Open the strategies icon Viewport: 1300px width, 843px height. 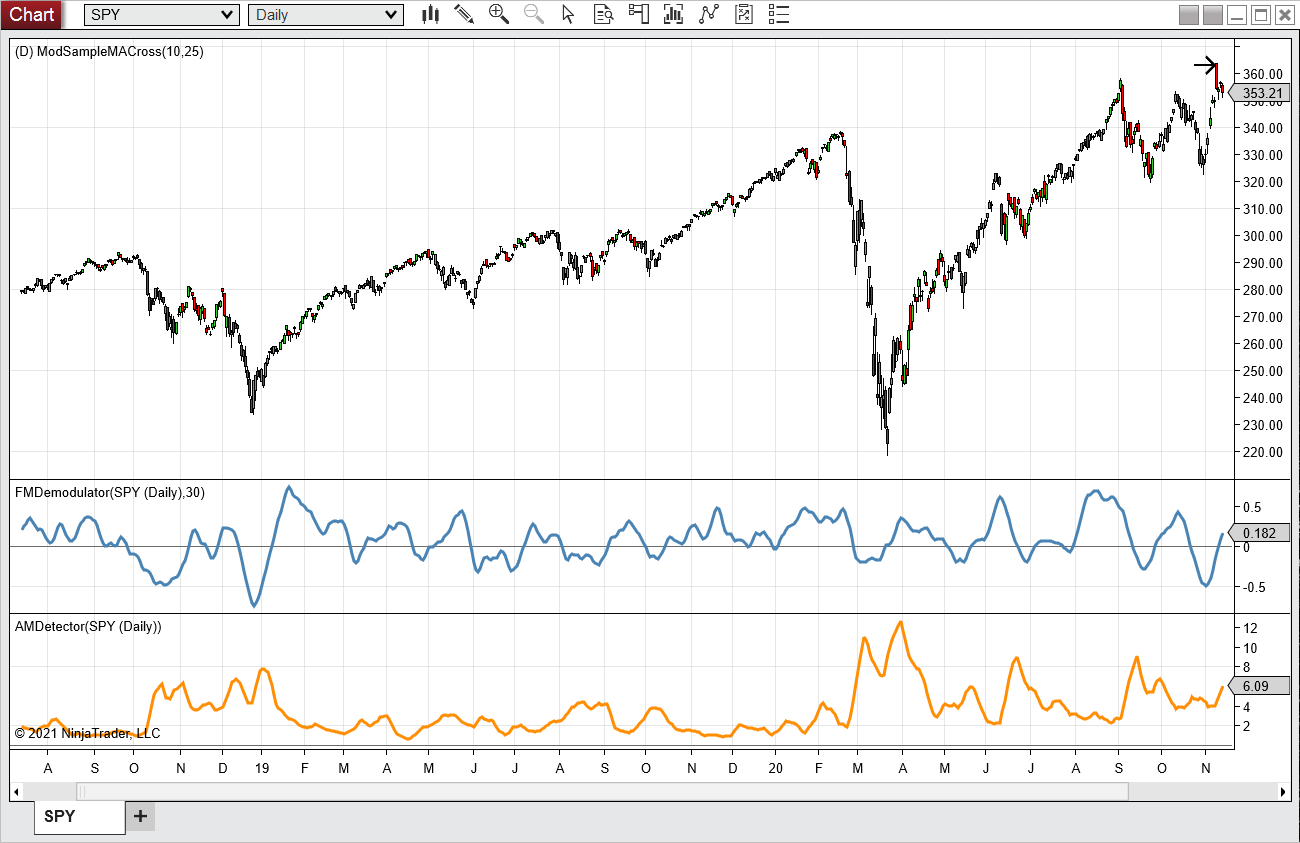click(743, 14)
